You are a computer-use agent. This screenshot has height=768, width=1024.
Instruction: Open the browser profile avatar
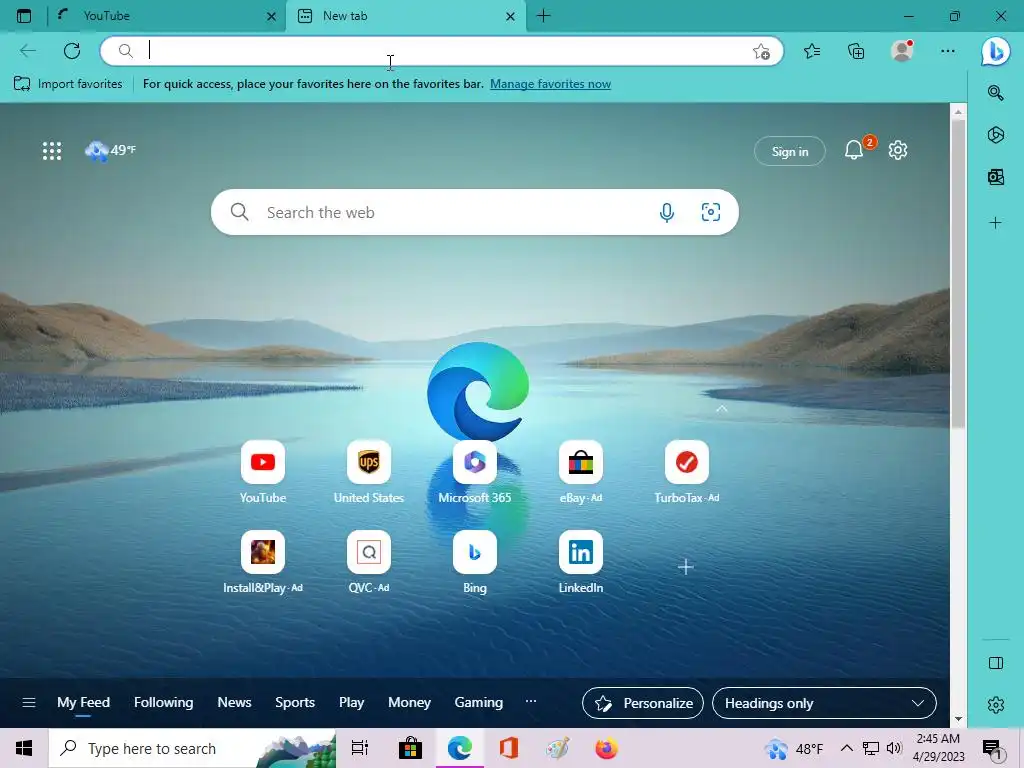click(x=902, y=50)
